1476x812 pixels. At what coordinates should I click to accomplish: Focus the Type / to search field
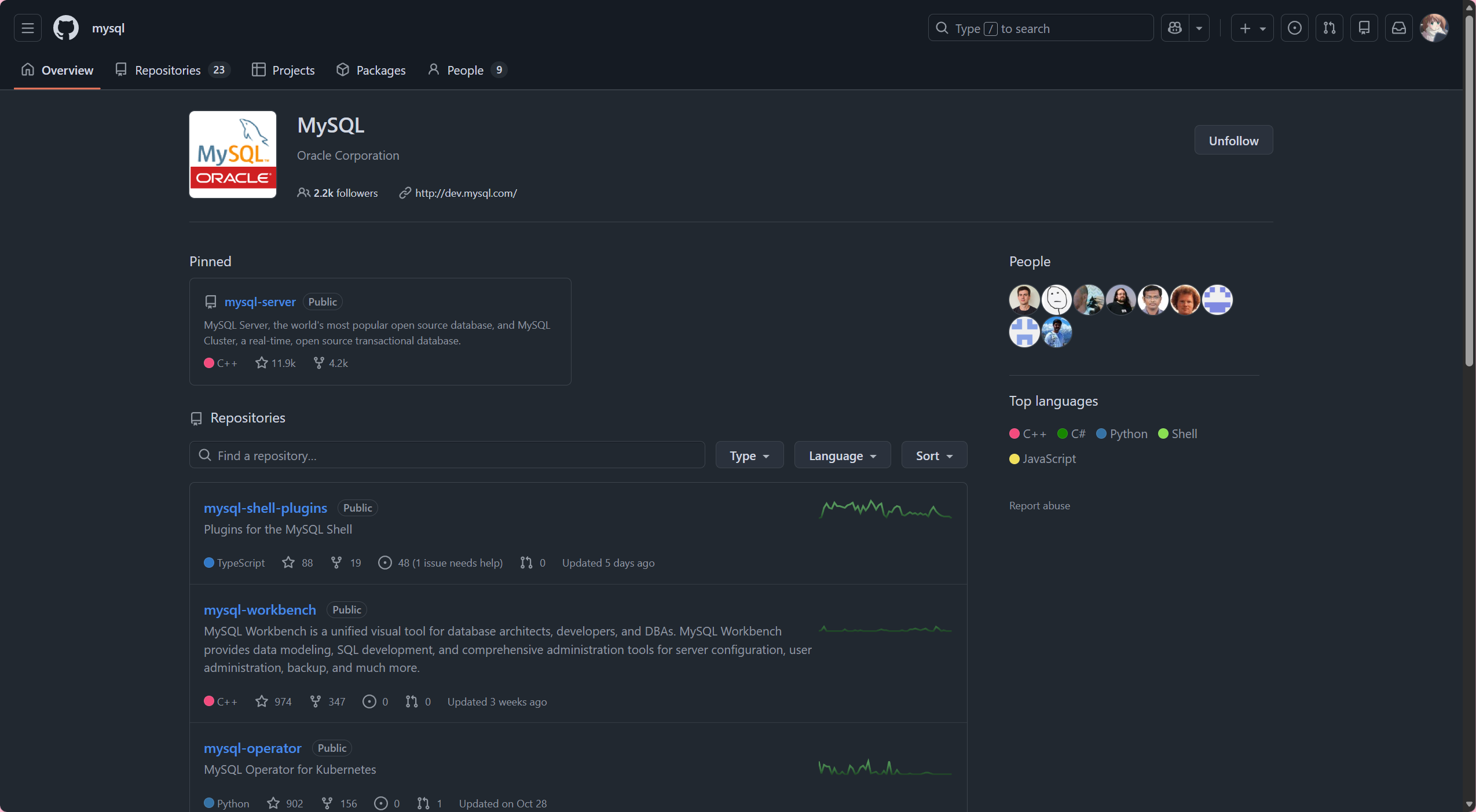pyautogui.click(x=1041, y=28)
